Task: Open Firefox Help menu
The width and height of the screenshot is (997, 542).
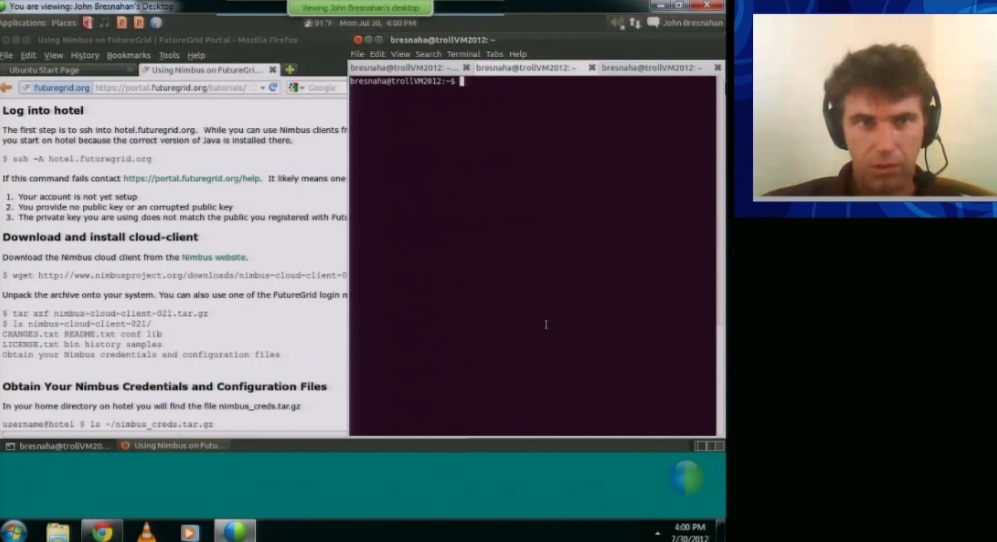Action: (x=196, y=55)
